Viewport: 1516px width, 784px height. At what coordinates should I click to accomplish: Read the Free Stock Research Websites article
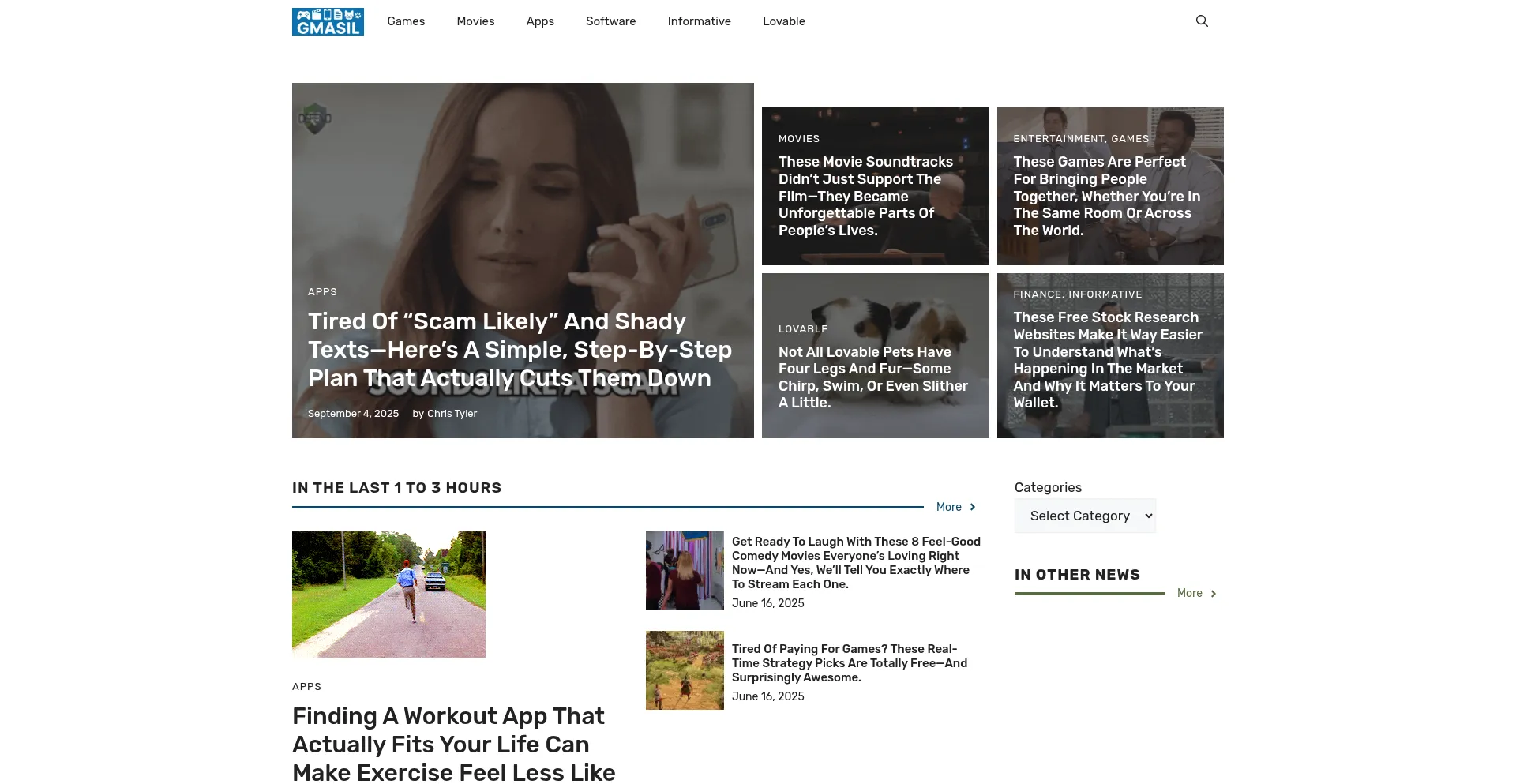click(x=1107, y=360)
